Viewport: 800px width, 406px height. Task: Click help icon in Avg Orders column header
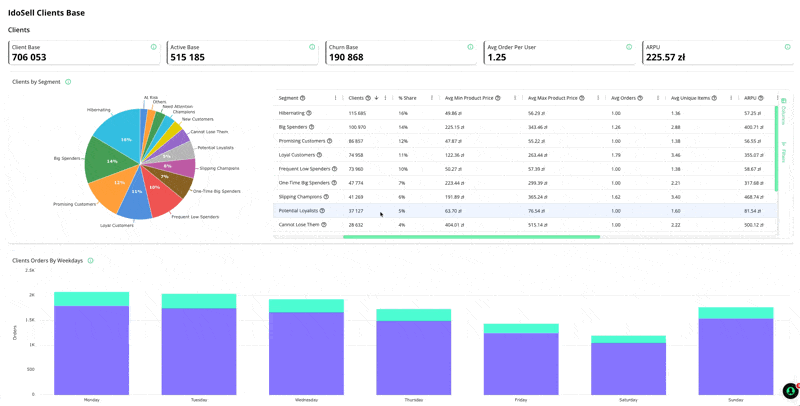[x=640, y=98]
